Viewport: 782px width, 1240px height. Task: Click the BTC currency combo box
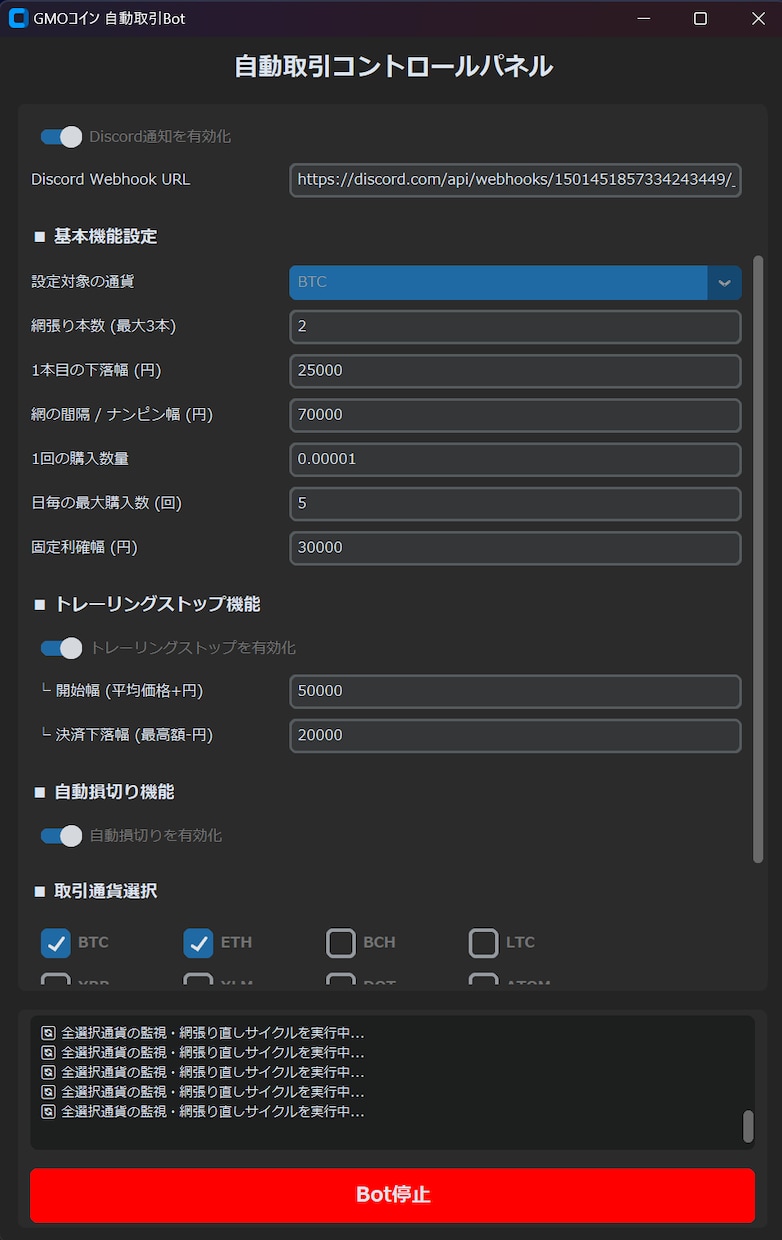coord(515,283)
